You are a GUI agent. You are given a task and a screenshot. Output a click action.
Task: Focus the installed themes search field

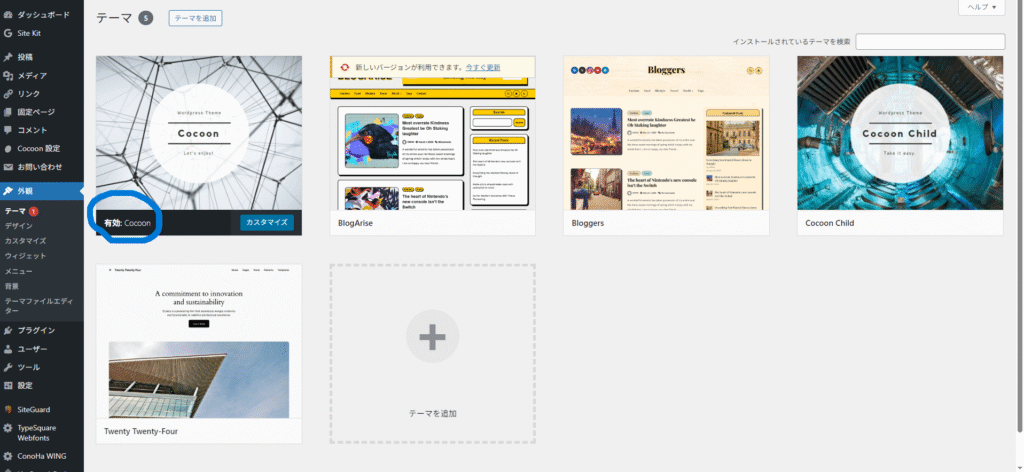(929, 41)
